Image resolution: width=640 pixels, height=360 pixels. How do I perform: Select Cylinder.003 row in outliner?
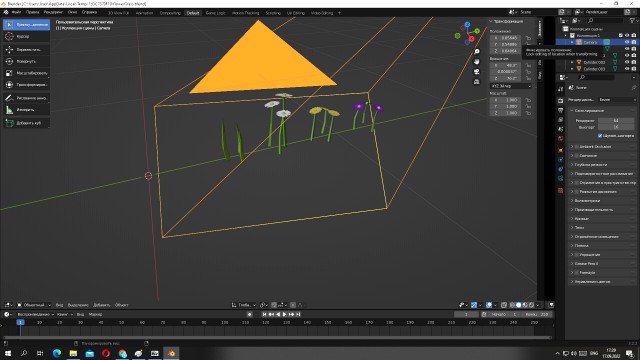594,69
